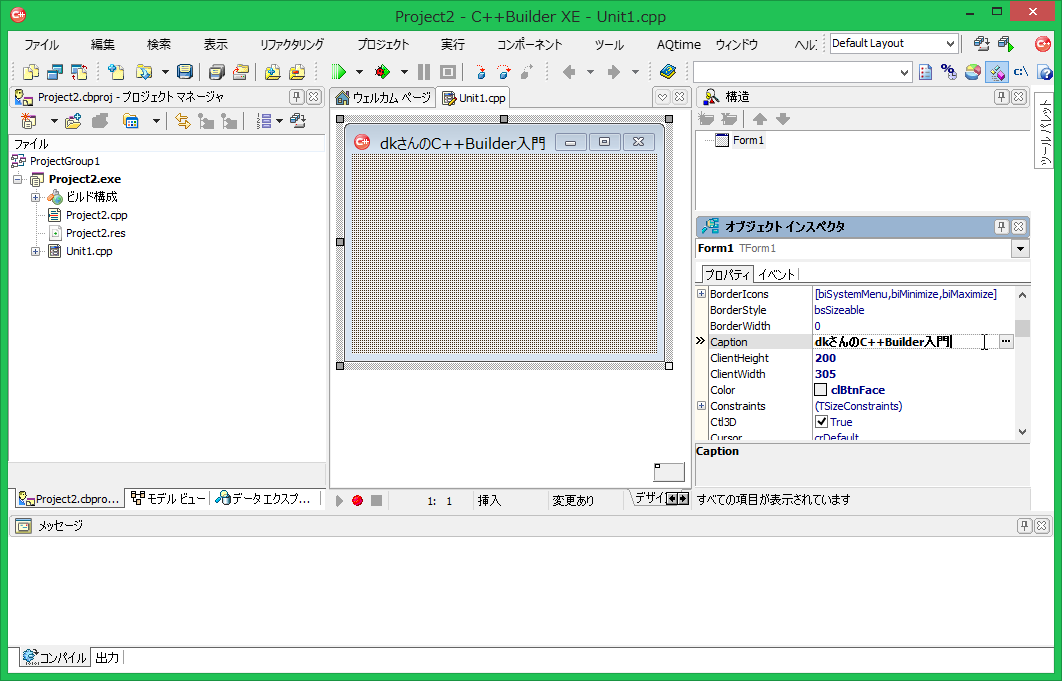Open the プロジェクト menu
The height and width of the screenshot is (681, 1062).
(x=383, y=45)
